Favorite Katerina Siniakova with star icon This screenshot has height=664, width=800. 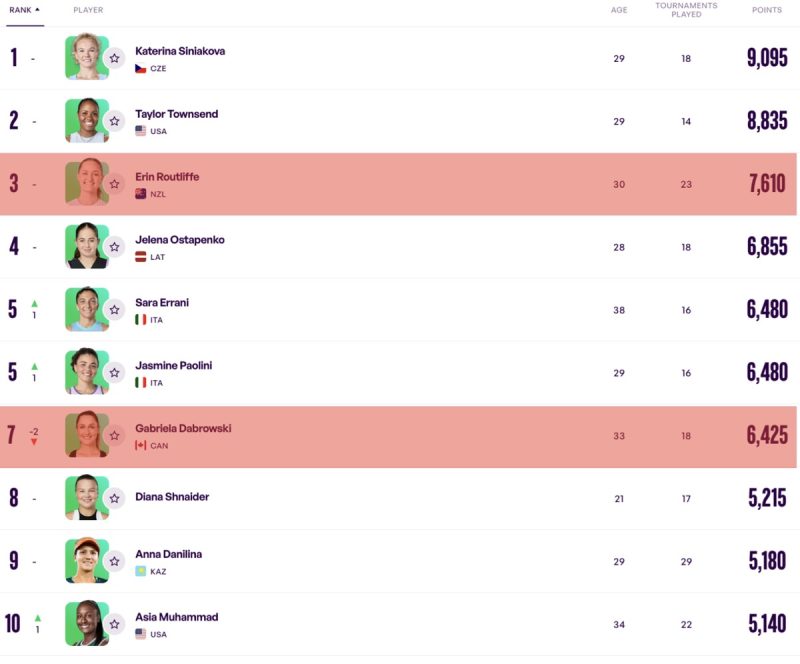114,58
